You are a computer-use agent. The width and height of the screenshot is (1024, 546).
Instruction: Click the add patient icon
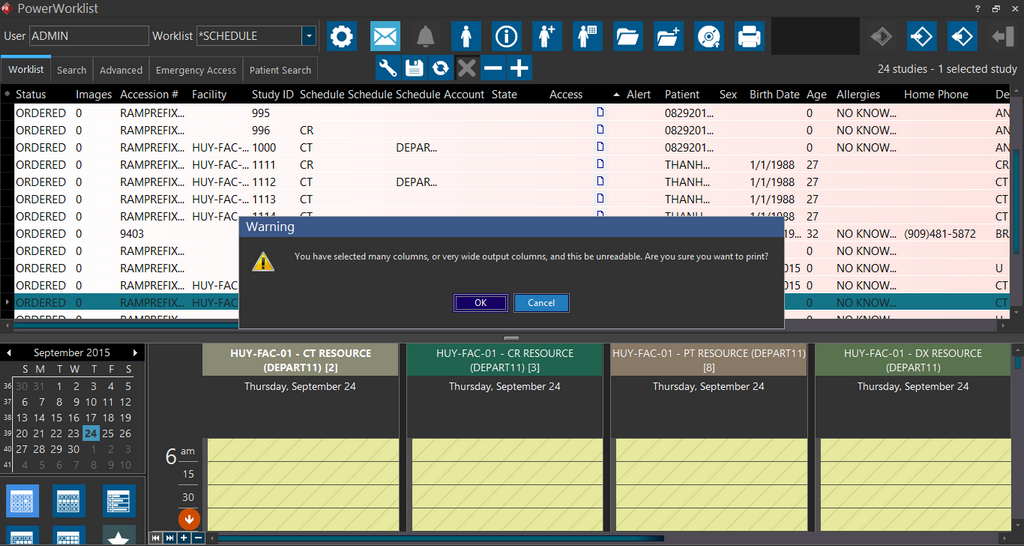[547, 37]
